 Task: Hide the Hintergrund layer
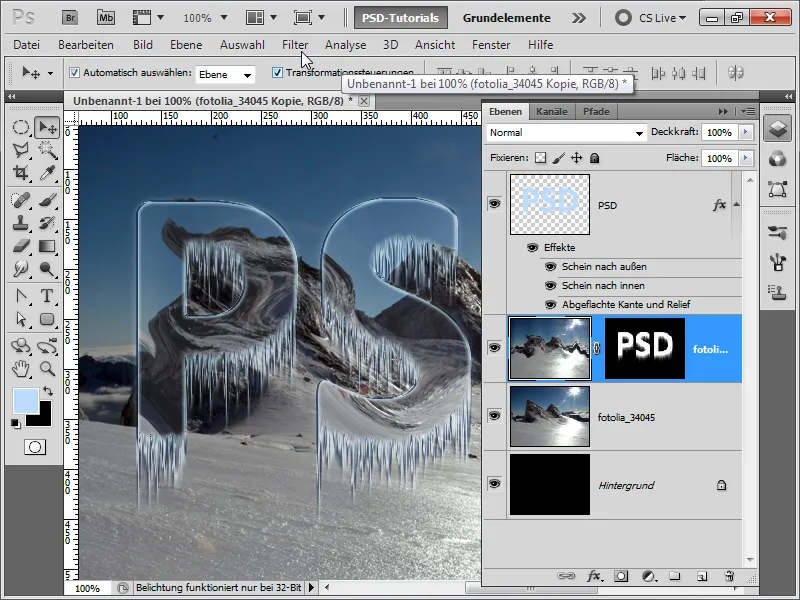pyautogui.click(x=494, y=484)
